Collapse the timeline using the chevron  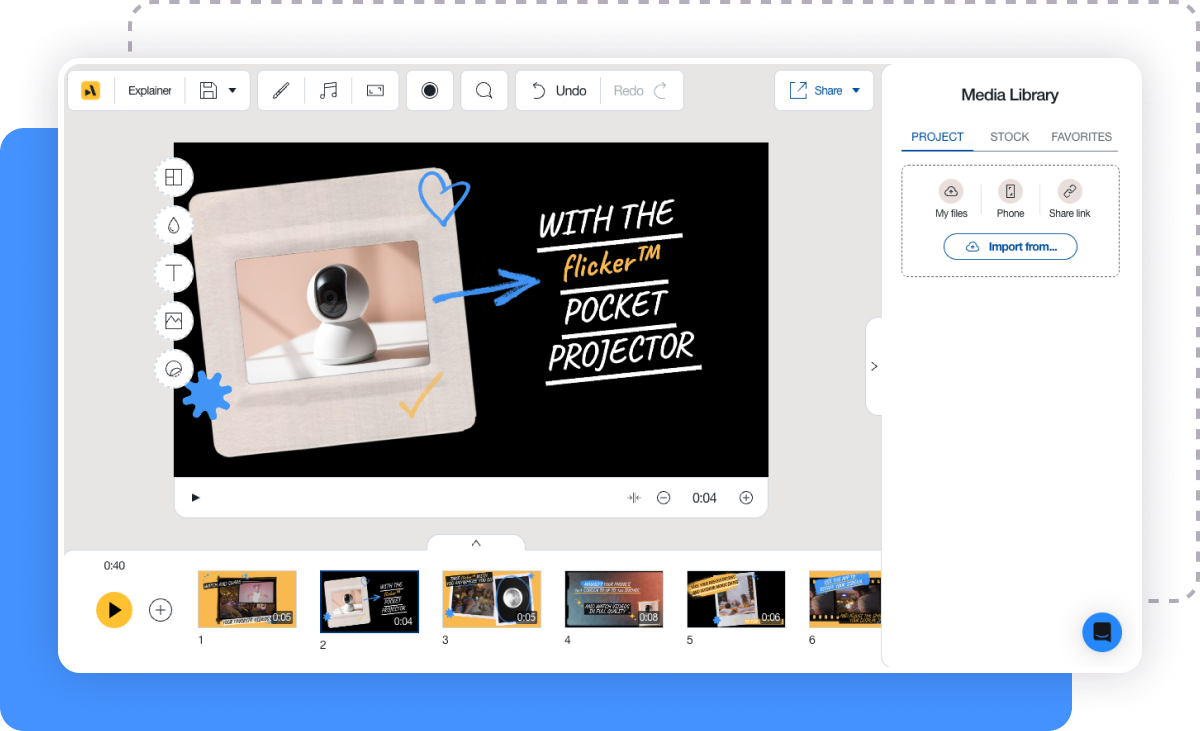click(476, 543)
